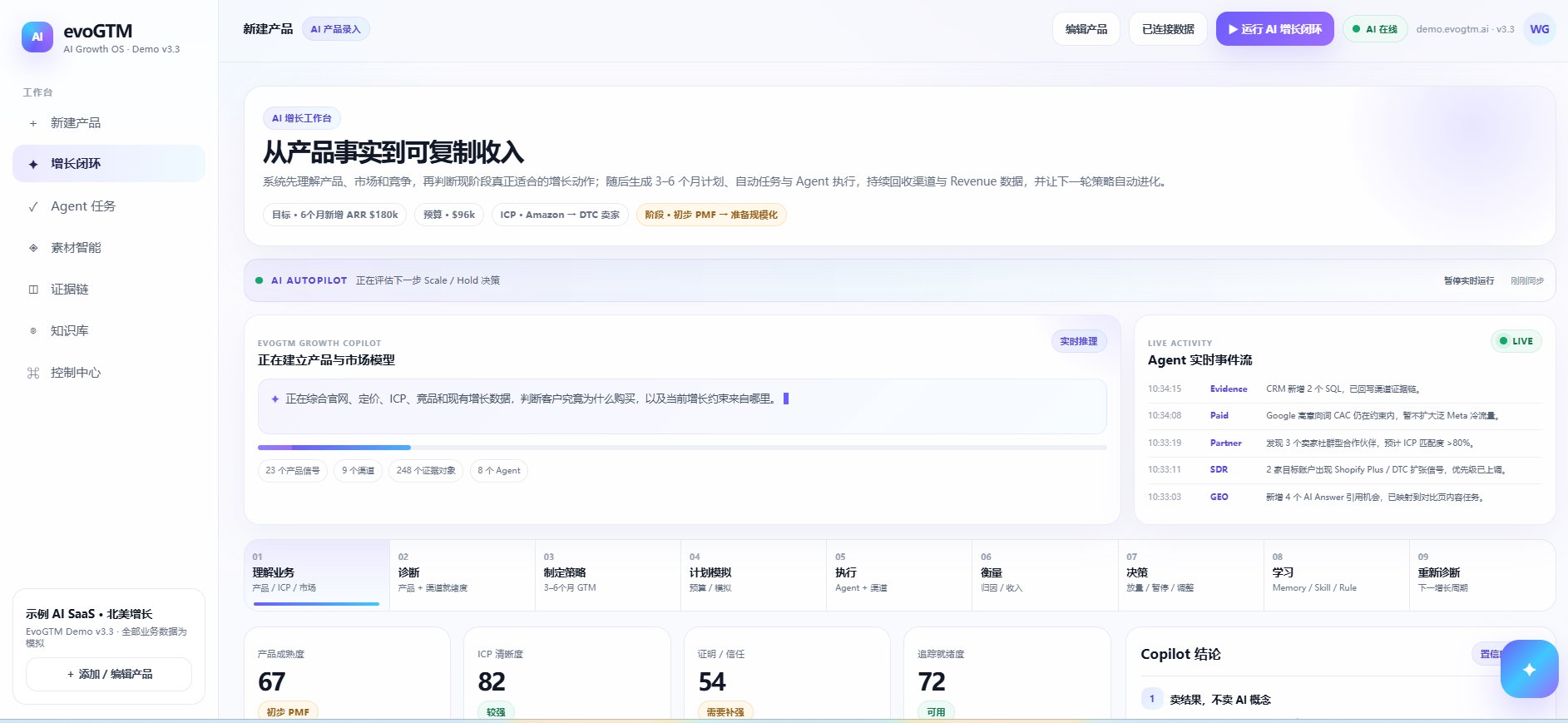
Task: Click the AI 在线 status indicator
Action: click(1374, 29)
